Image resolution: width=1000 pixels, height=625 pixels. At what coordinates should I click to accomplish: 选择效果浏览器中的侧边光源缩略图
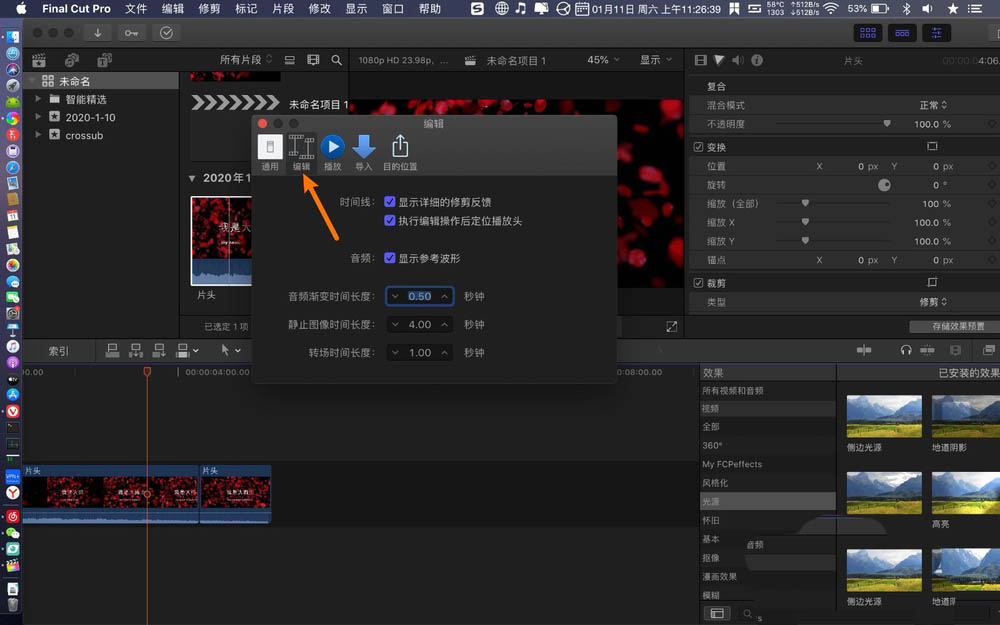tap(883, 414)
